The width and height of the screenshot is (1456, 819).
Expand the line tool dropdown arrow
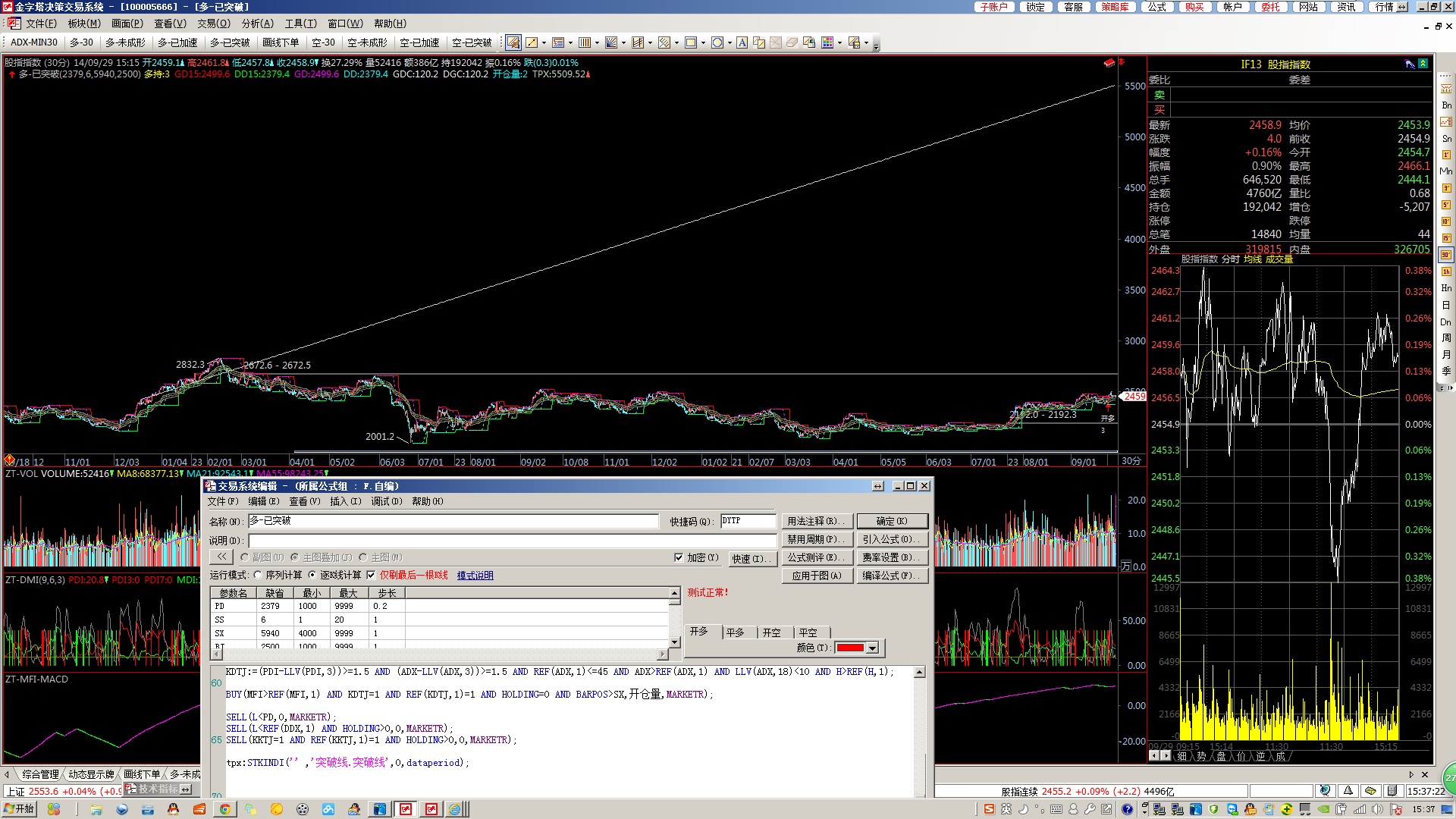[x=544, y=42]
